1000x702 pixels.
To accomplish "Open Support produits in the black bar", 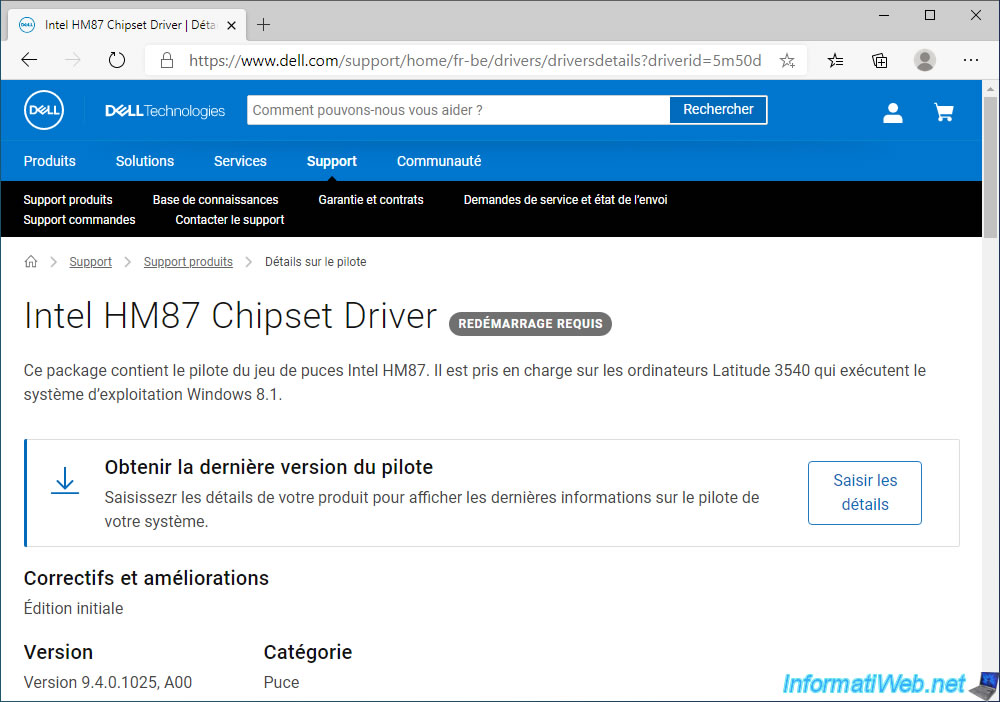I will 68,200.
